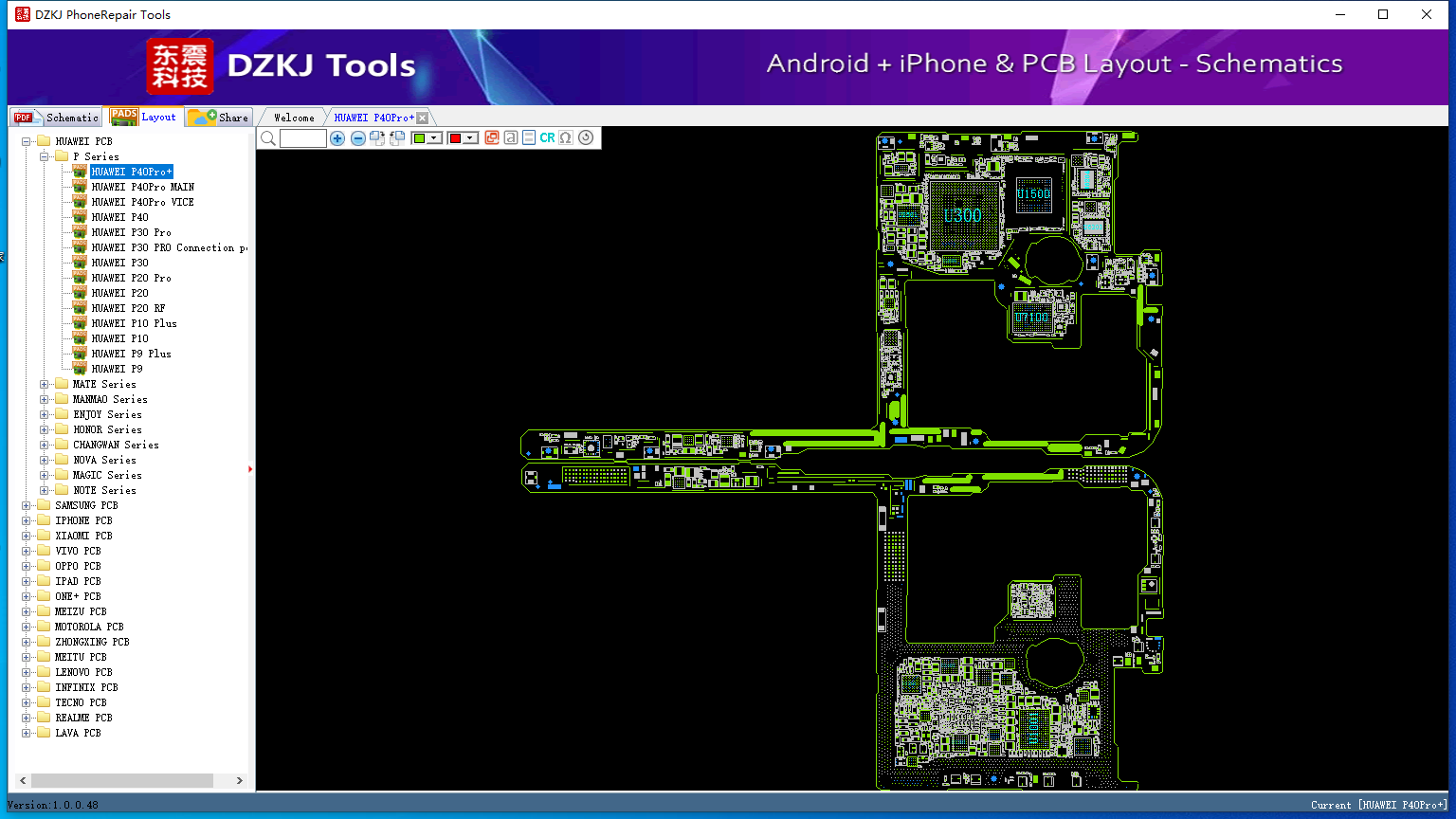Click the blue-framed two-bar toolbar icon
Screen dimensions: 1456x819
[x=529, y=138]
